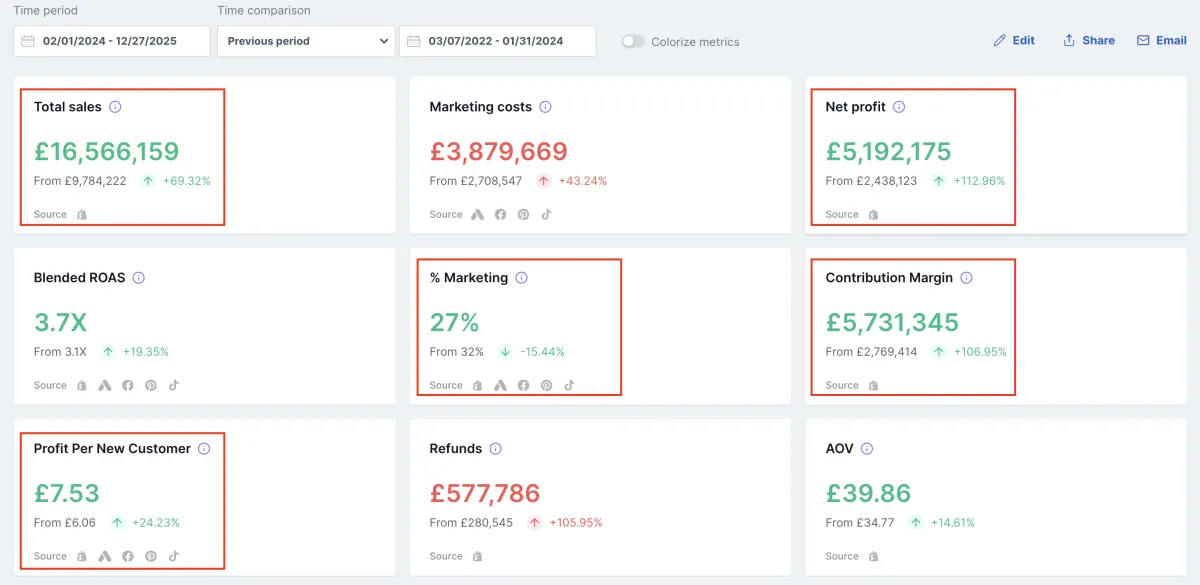
Task: Click the info icon next to Blended ROAS
Action: pyautogui.click(x=139, y=278)
